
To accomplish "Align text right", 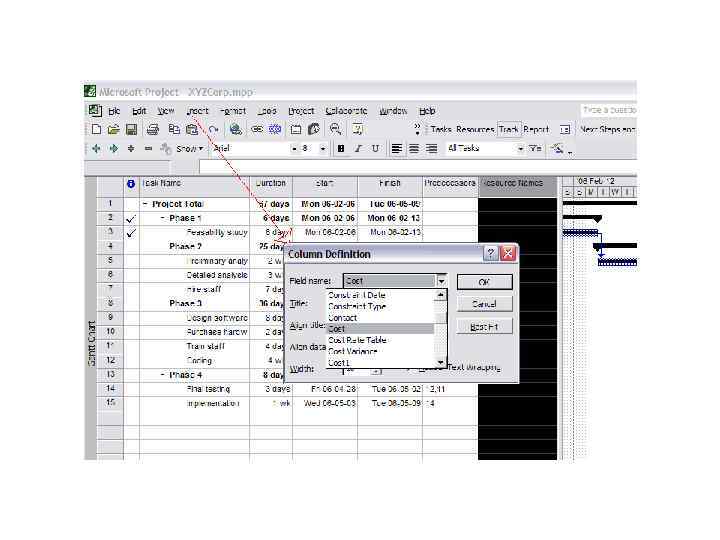I will (431, 148).
